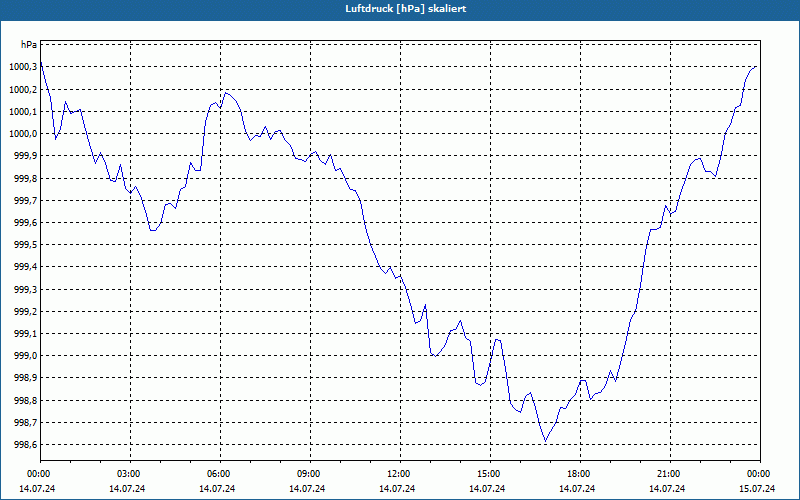Viewport: 800px width, 500px height.
Task: Click the 1000,3 y-axis label
Action: [x=22, y=67]
